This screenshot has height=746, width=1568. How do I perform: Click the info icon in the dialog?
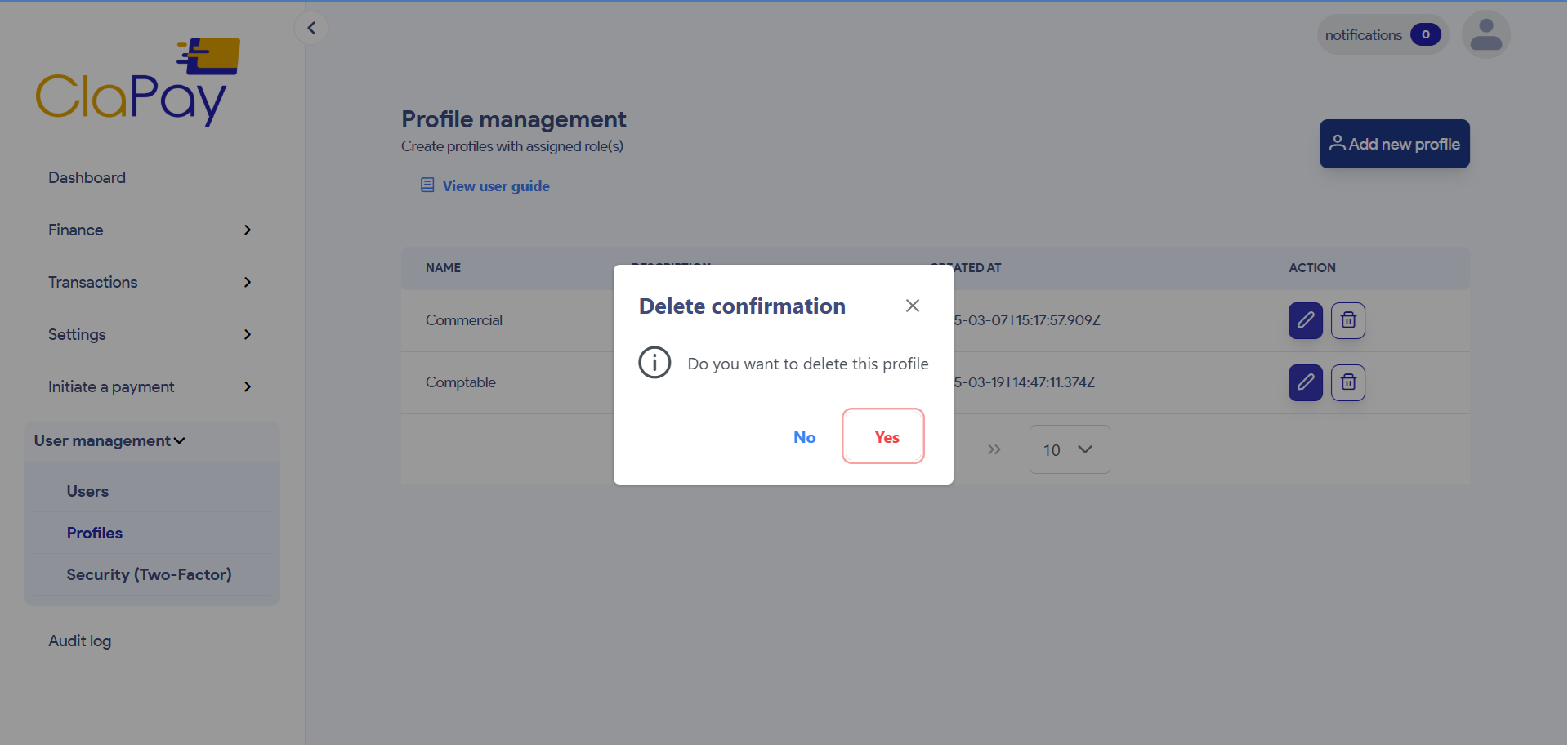point(654,363)
